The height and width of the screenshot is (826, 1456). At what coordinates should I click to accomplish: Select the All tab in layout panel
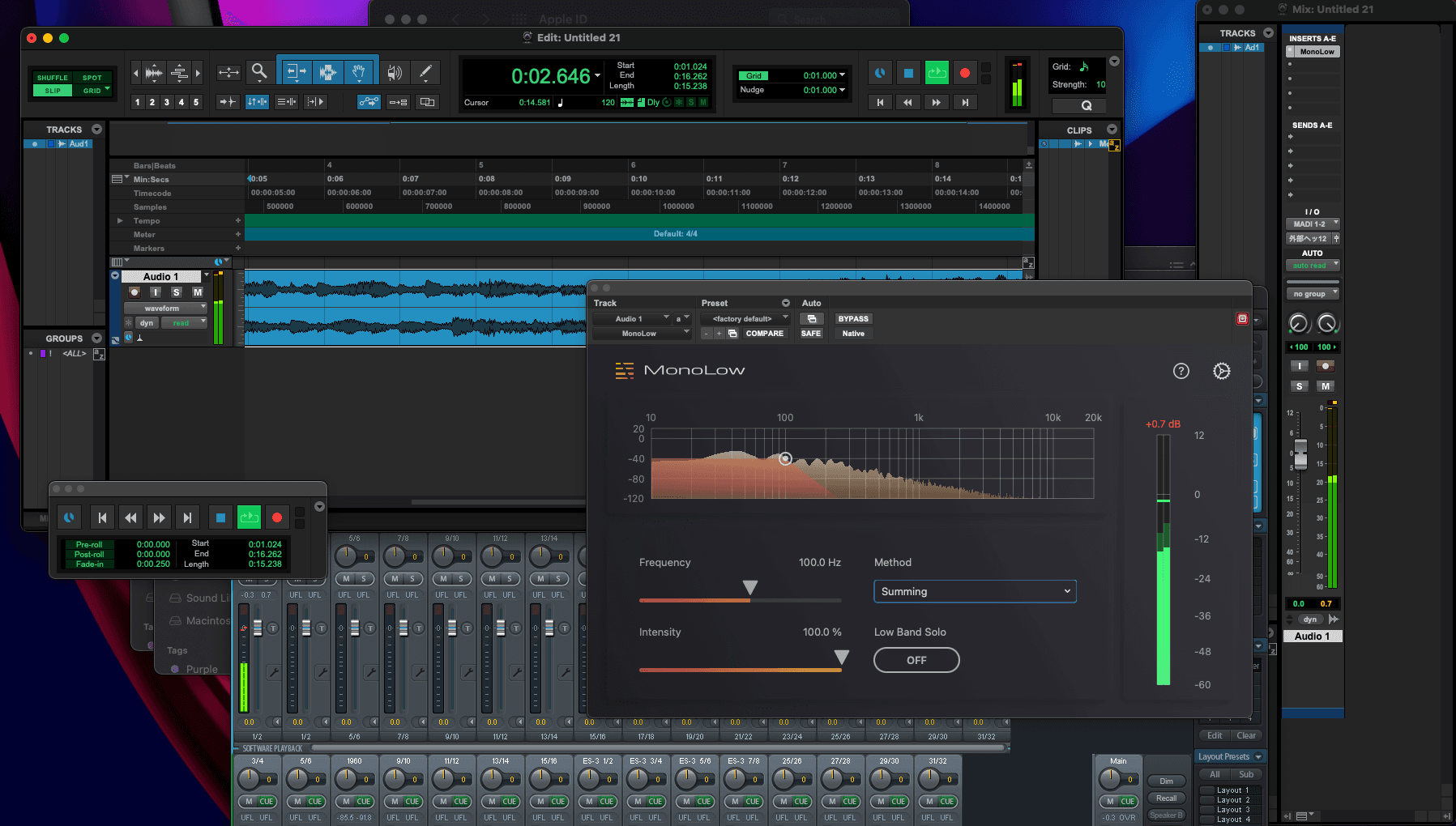coord(1215,774)
